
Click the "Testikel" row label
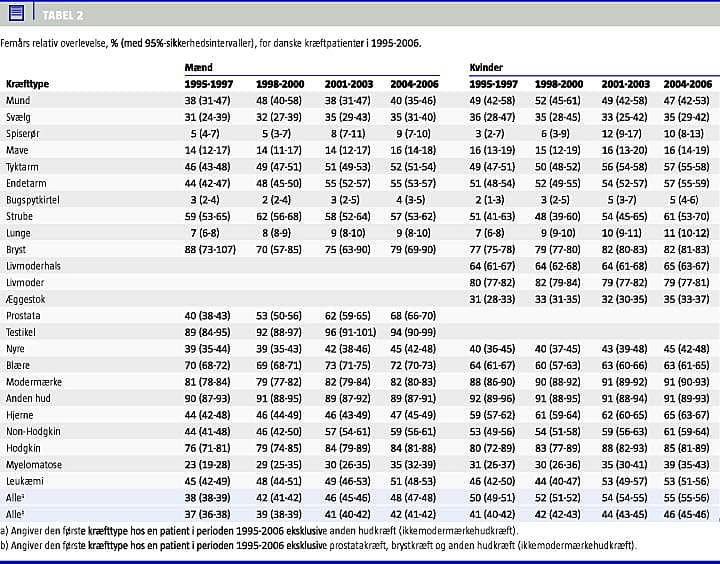(22, 330)
